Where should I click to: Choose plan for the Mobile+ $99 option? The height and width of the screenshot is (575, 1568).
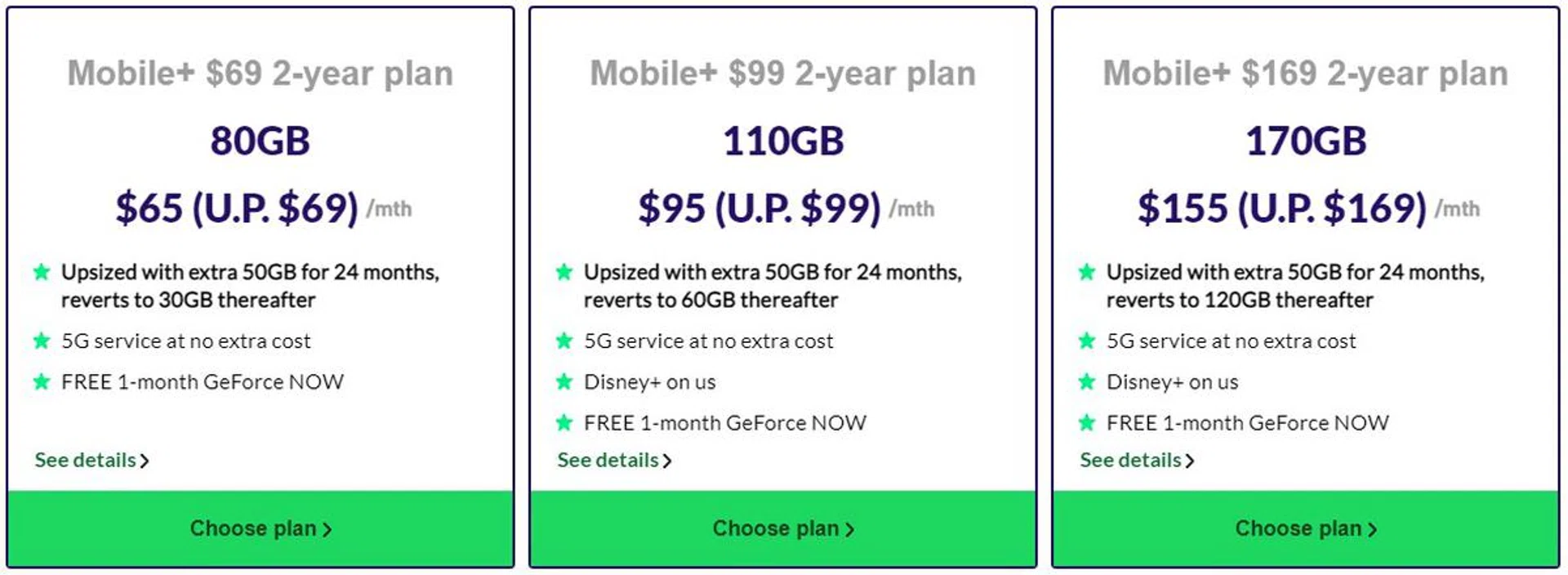coord(780,528)
